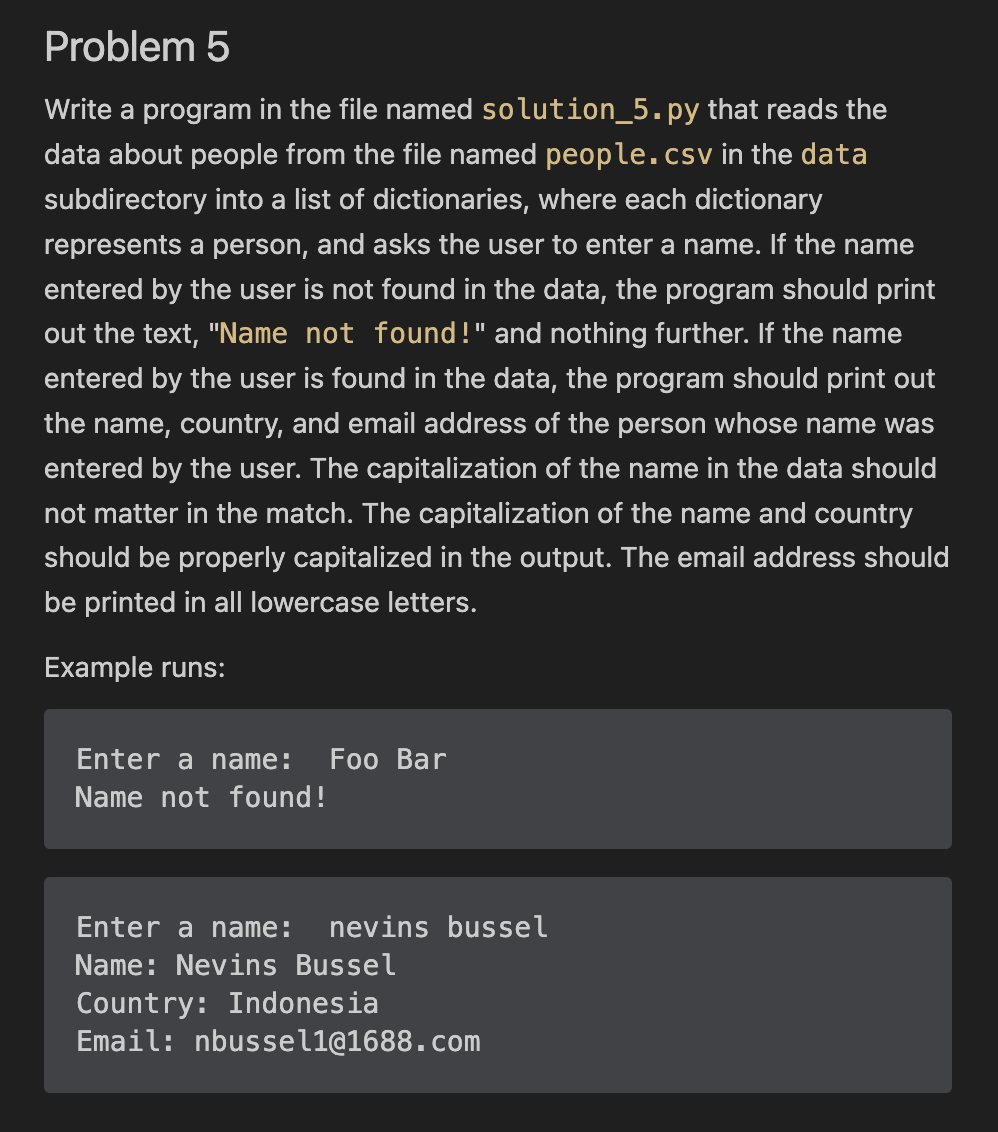Click the Foo Bar example code block

(498, 778)
